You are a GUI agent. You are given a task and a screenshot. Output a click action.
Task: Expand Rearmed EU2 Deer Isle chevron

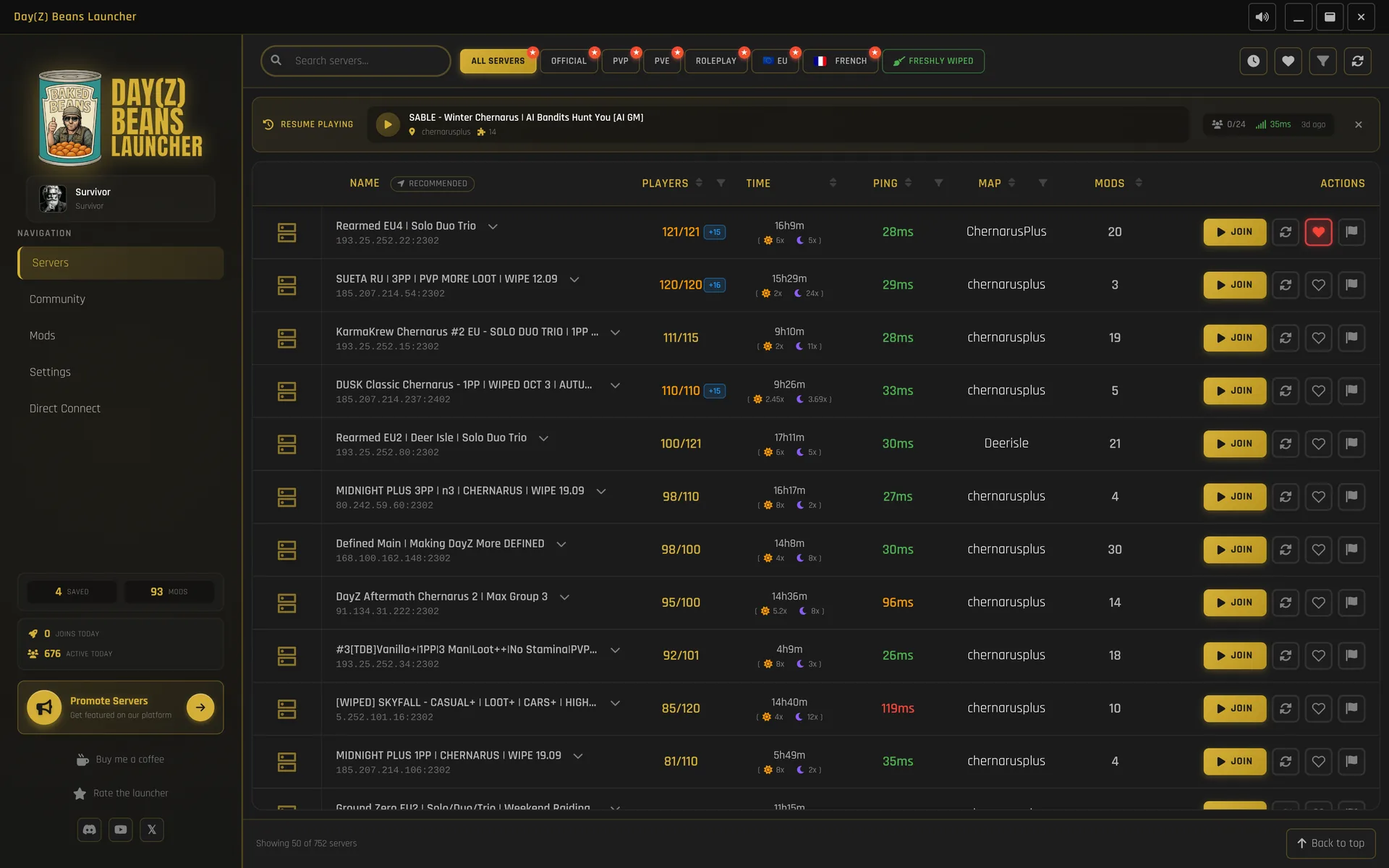click(x=543, y=438)
